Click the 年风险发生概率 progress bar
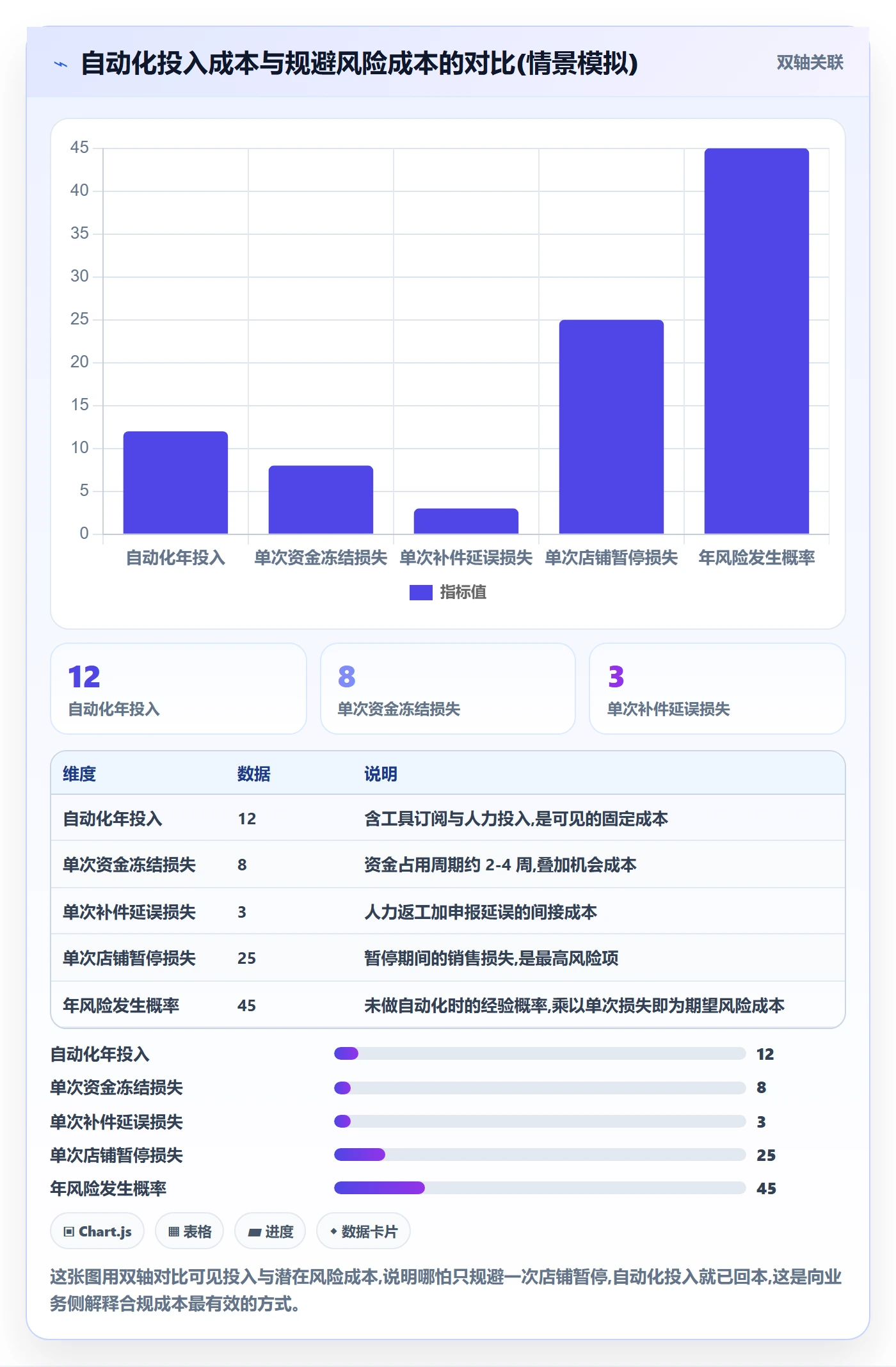This screenshot has width=896, height=1367. [x=540, y=1188]
